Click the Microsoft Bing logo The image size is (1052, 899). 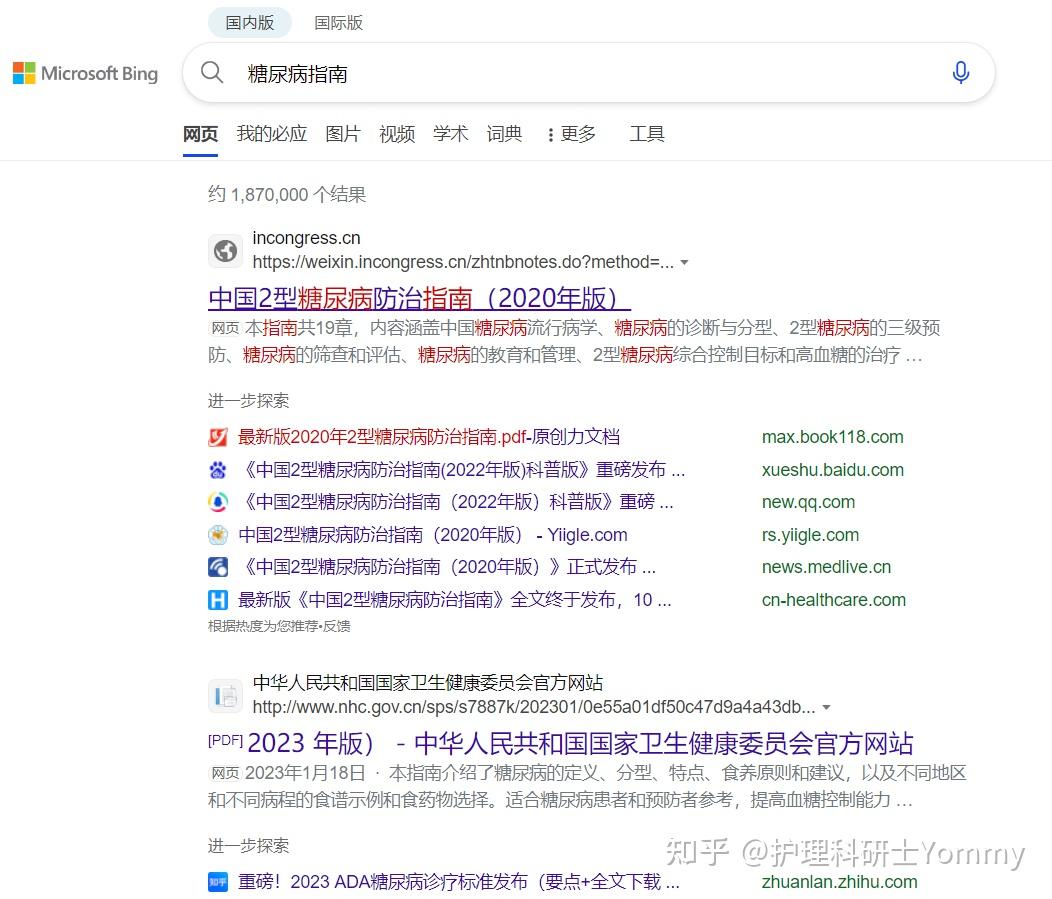click(x=86, y=73)
